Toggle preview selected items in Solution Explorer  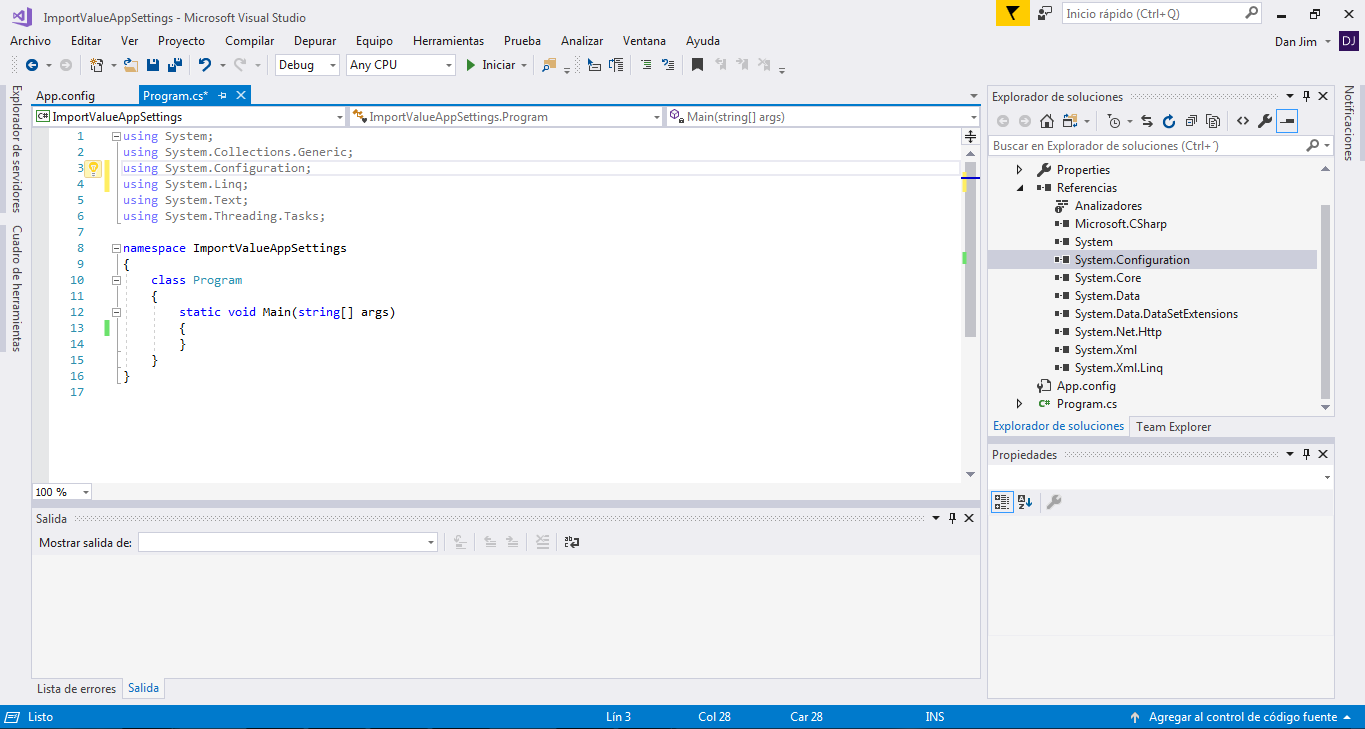(x=1287, y=121)
